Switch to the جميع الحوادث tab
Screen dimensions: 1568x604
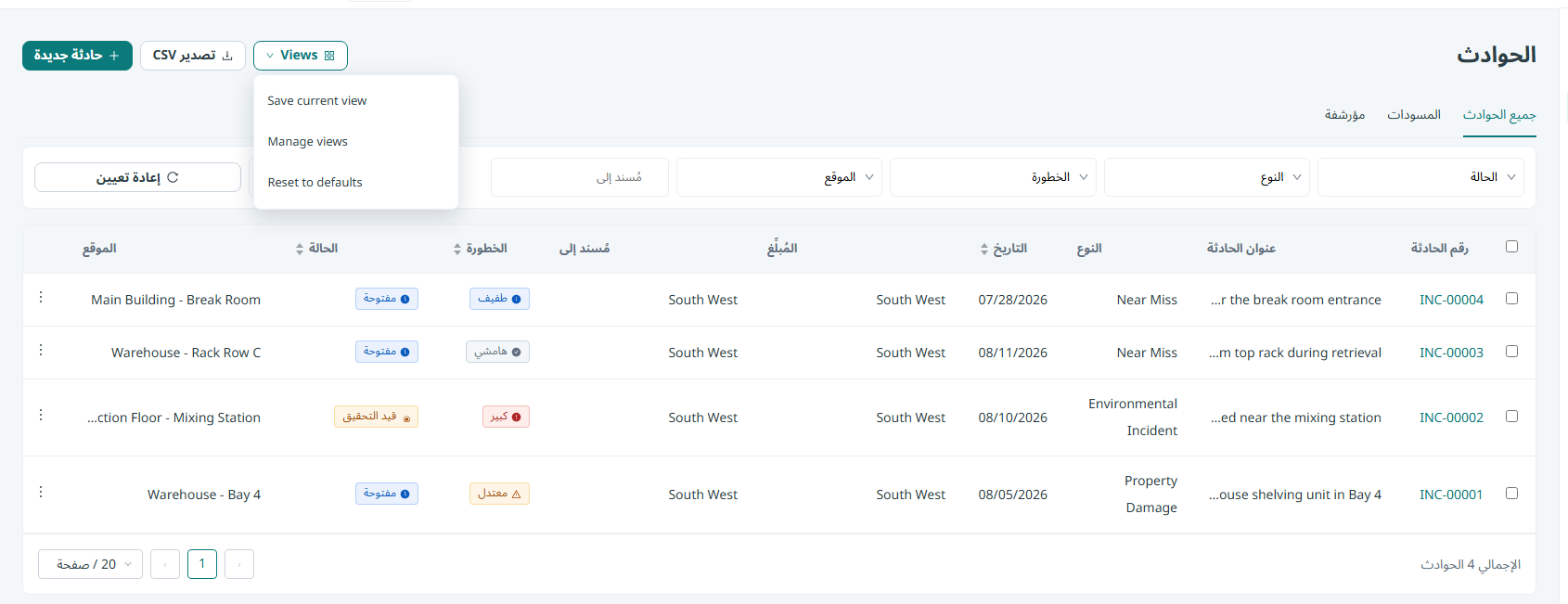(1499, 115)
